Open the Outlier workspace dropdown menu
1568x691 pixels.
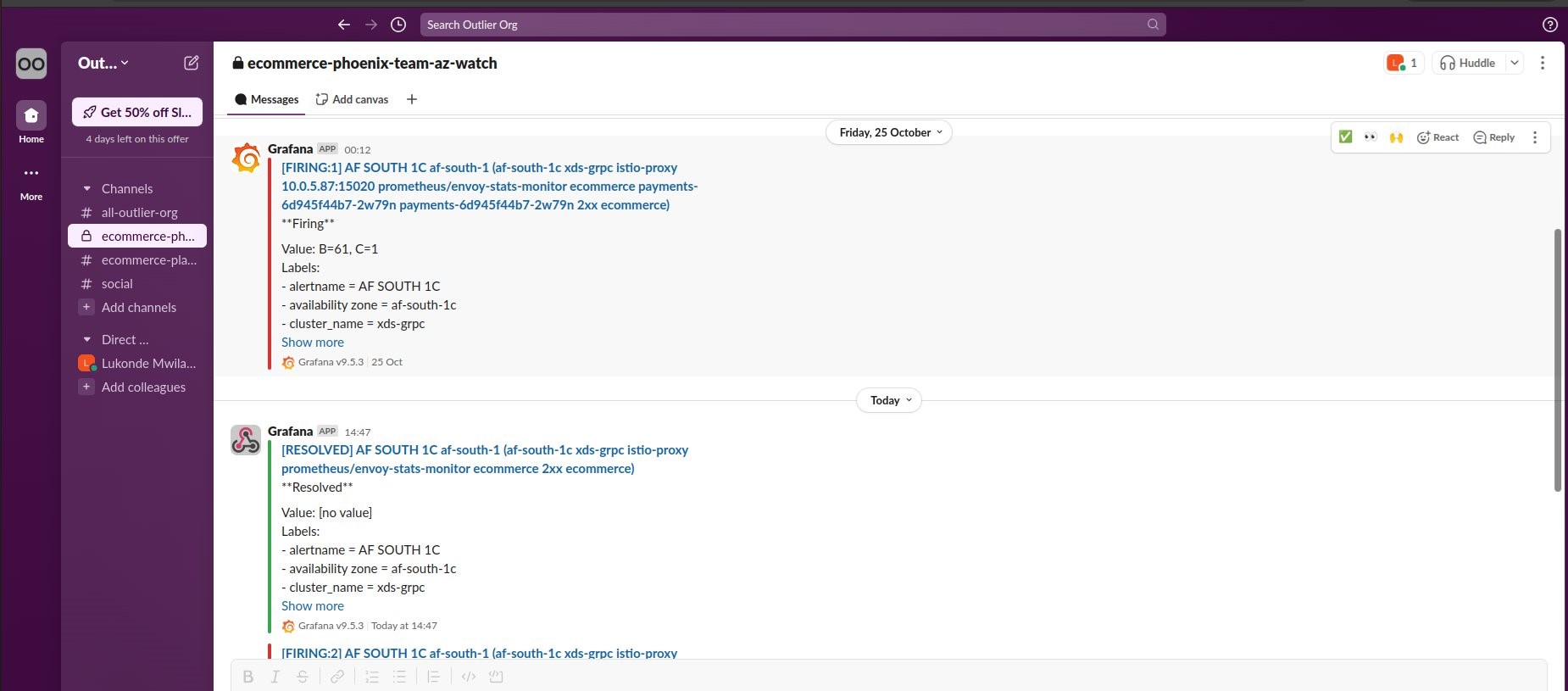[x=103, y=63]
